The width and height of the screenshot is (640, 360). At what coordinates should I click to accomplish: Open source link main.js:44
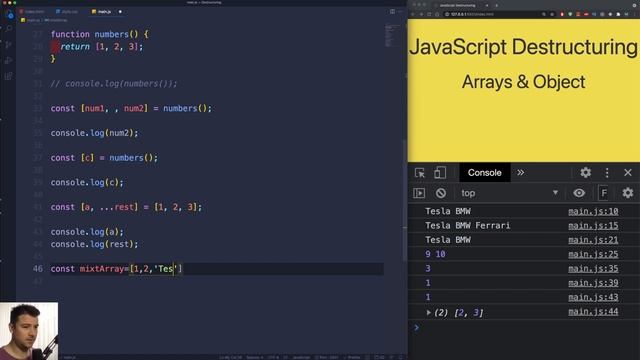point(593,312)
